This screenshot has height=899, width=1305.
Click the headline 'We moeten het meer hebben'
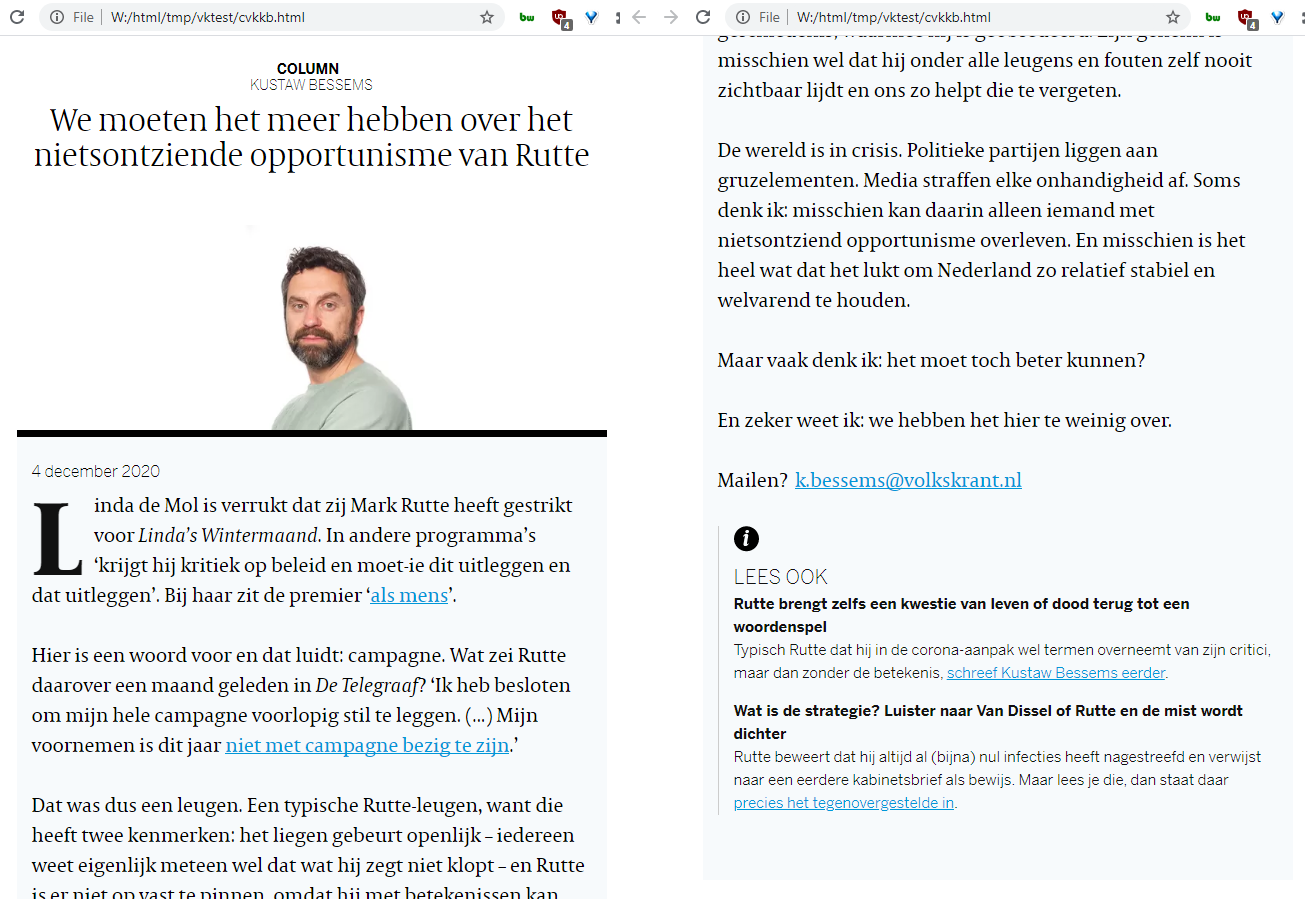tap(311, 138)
